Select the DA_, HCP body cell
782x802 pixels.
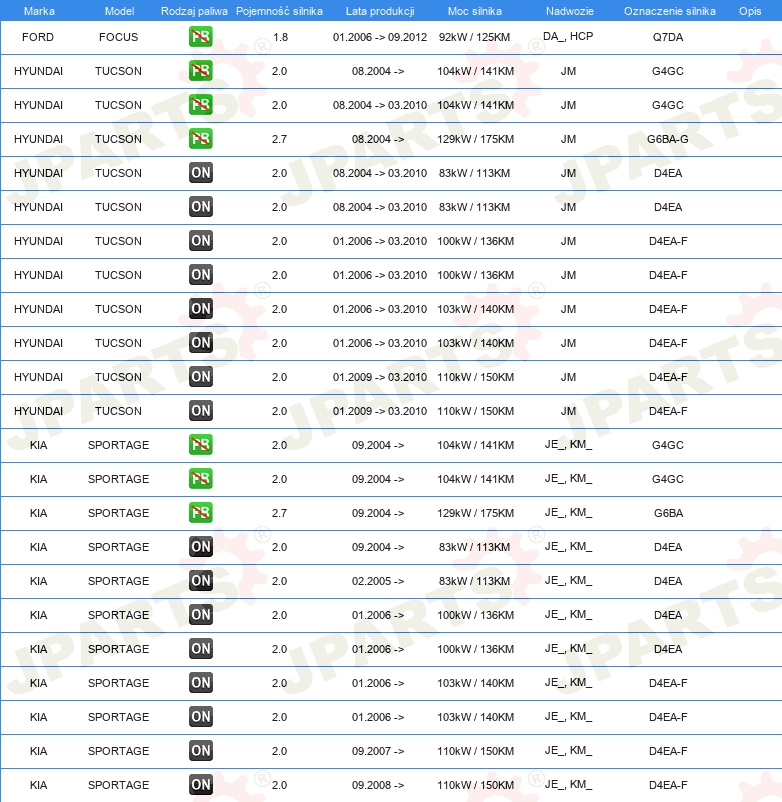click(x=568, y=36)
